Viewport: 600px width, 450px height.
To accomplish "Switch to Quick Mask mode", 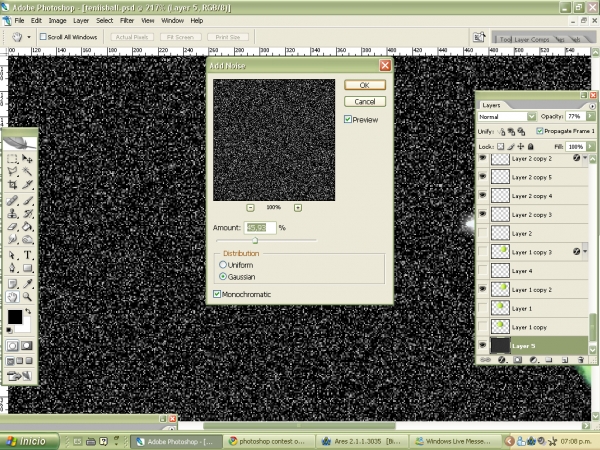I will click(26, 346).
